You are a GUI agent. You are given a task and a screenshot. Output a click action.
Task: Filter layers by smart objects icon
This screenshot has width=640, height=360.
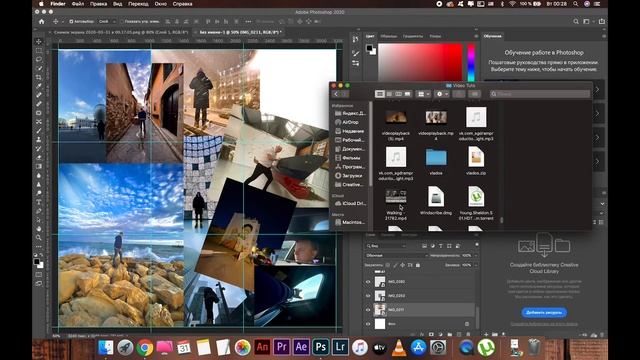pos(458,246)
